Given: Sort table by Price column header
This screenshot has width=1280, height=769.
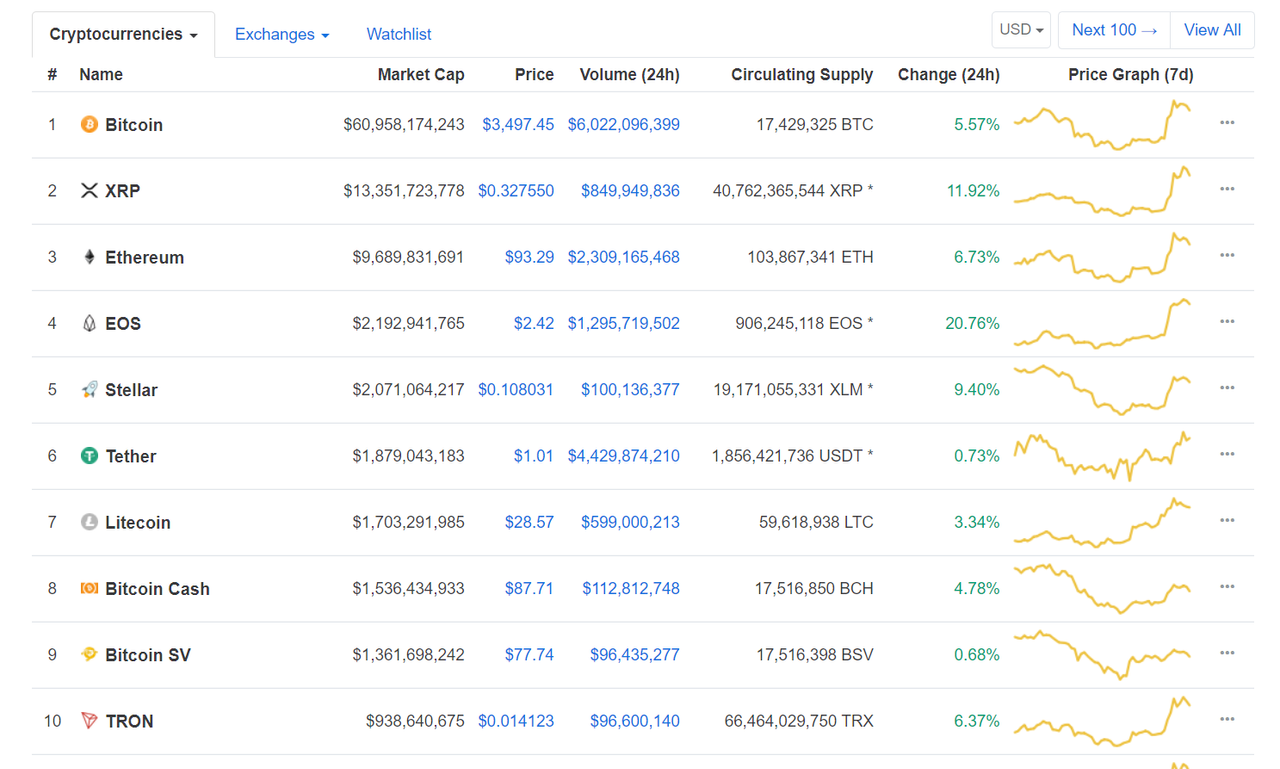Looking at the screenshot, I should click(x=534, y=75).
